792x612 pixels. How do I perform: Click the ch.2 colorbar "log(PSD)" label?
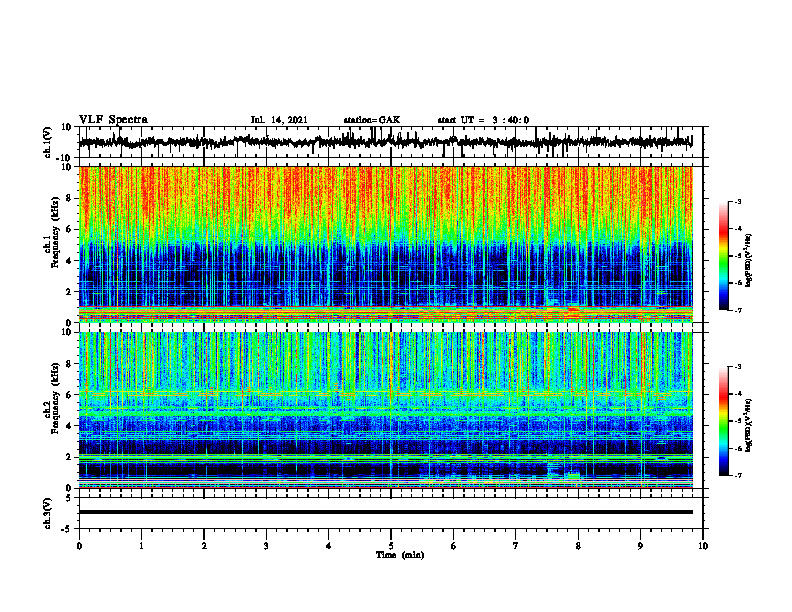point(749,425)
